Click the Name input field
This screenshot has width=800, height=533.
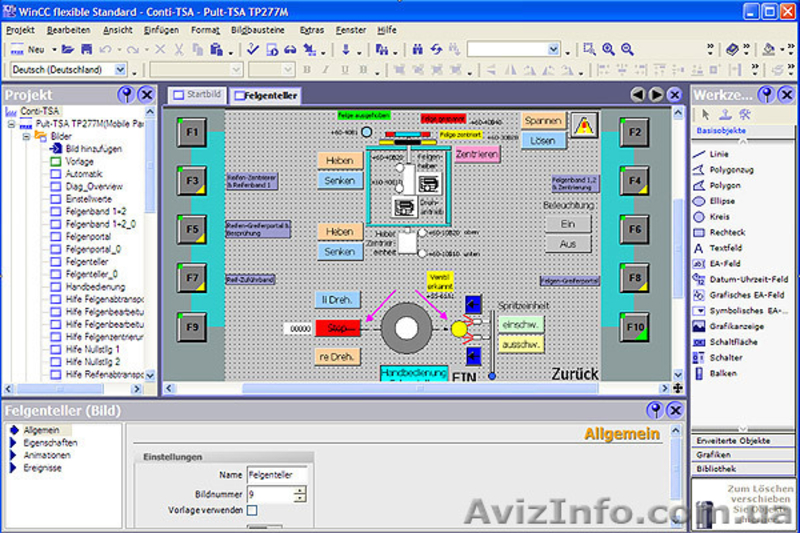tap(277, 475)
